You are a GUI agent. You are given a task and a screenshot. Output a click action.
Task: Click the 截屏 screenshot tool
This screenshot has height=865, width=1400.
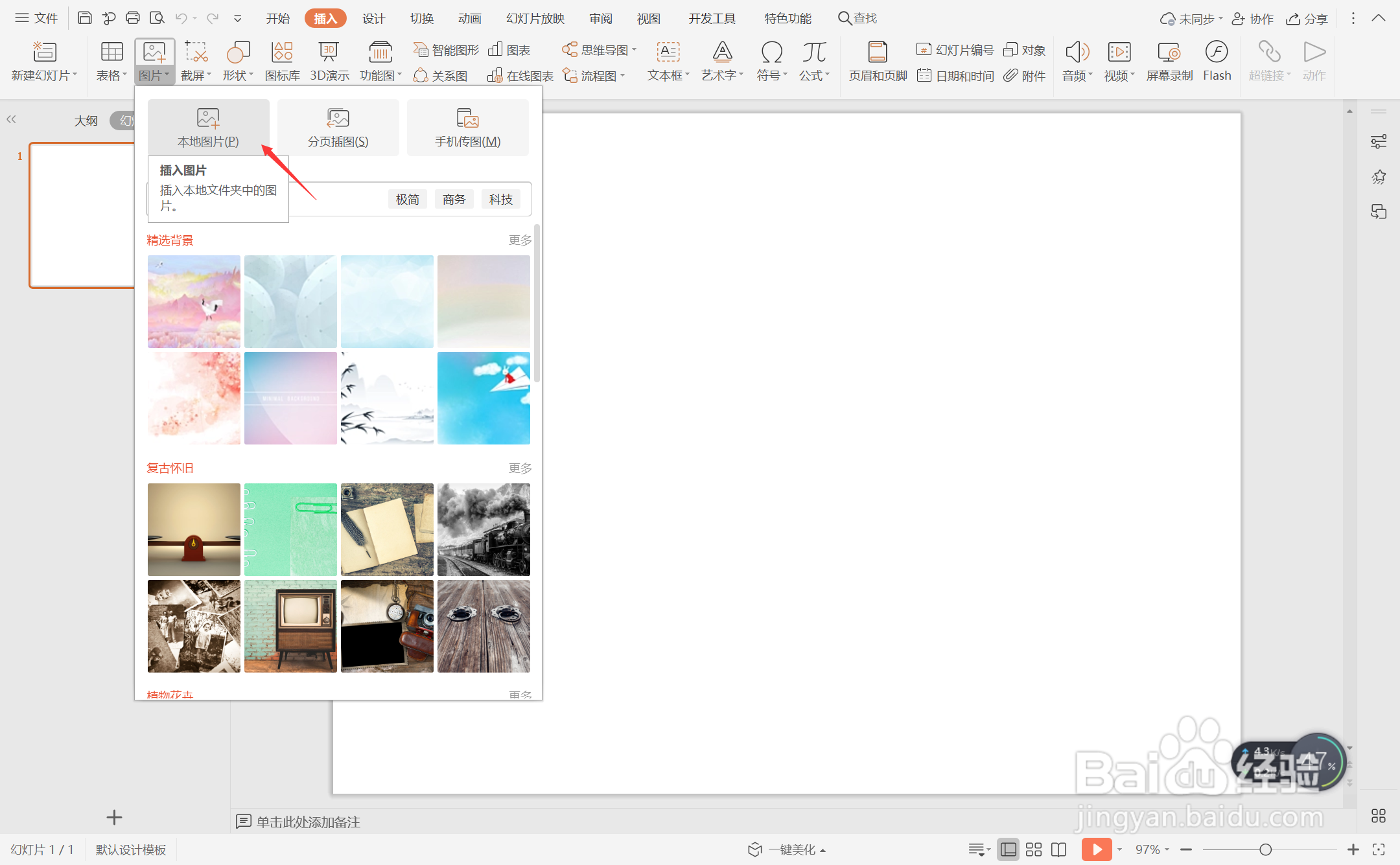coord(196,61)
